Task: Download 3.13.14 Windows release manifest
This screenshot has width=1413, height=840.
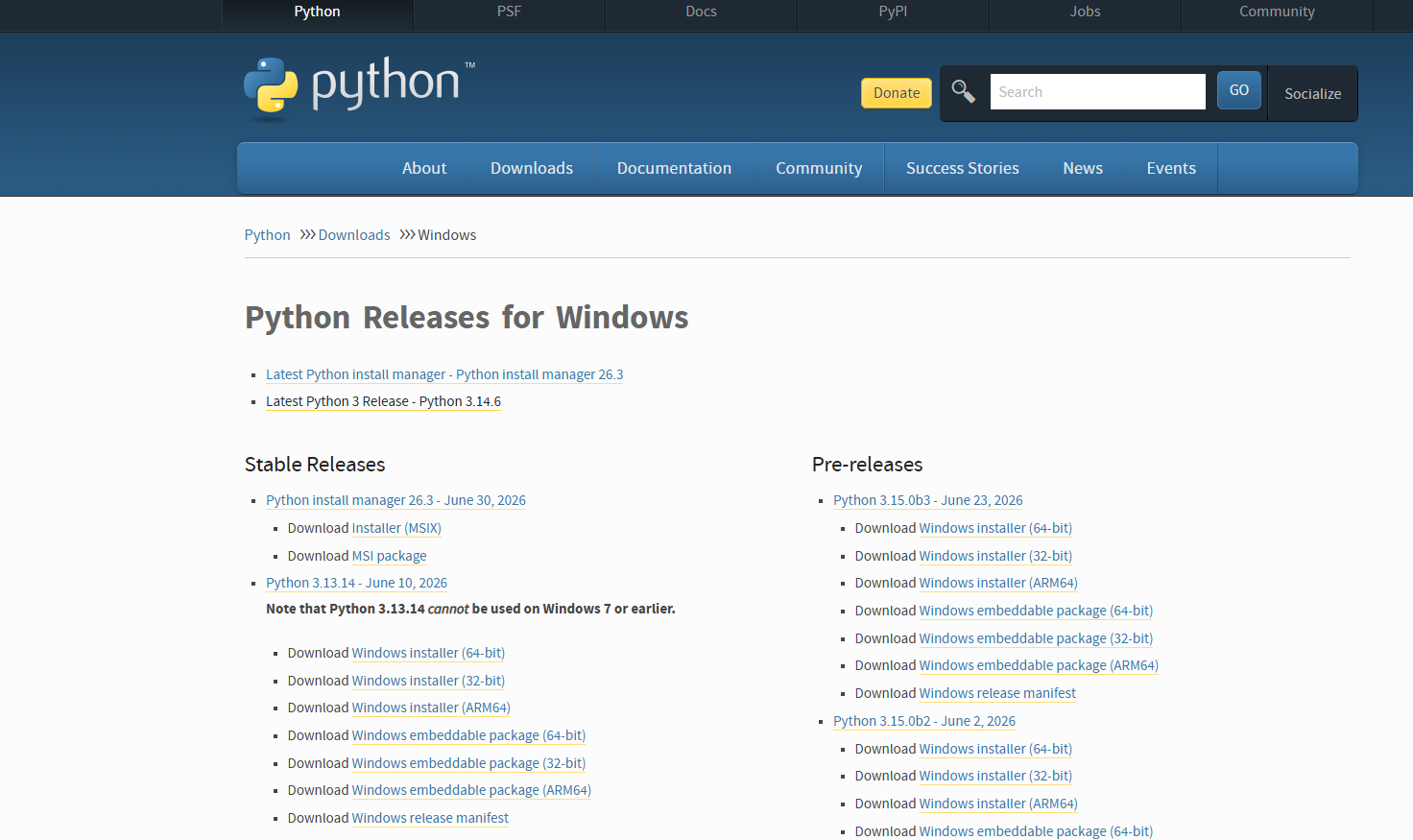Action: (430, 818)
